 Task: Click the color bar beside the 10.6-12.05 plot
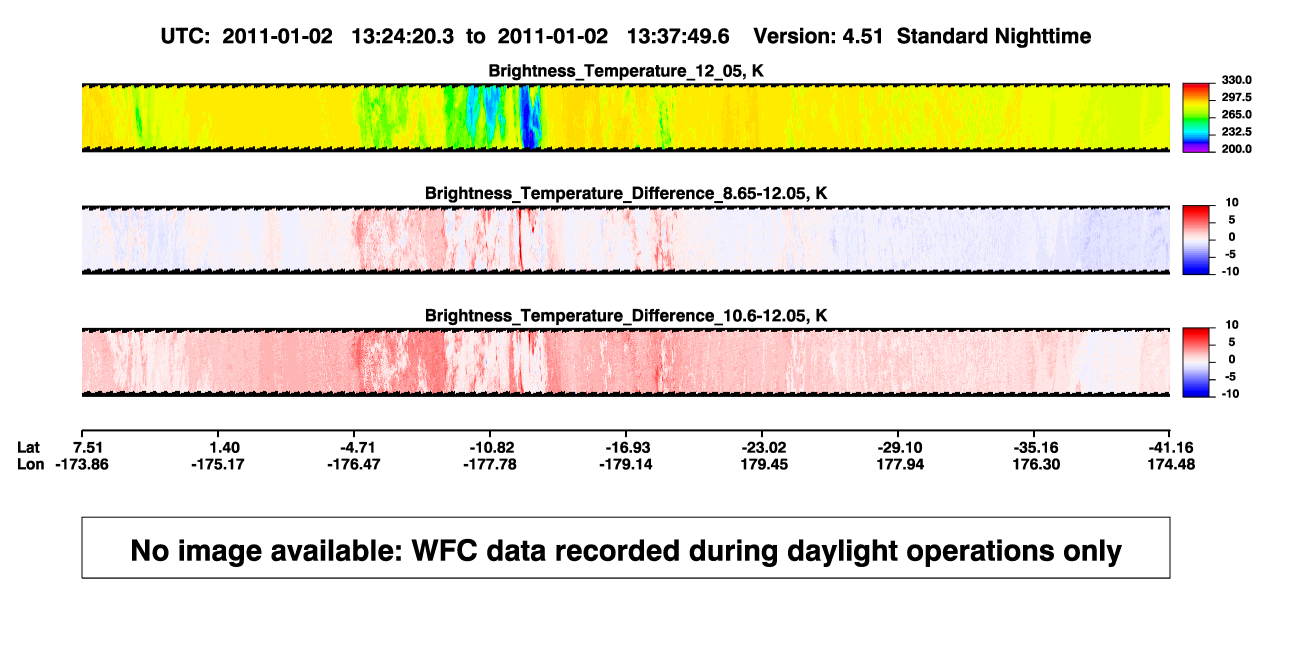coord(1197,361)
